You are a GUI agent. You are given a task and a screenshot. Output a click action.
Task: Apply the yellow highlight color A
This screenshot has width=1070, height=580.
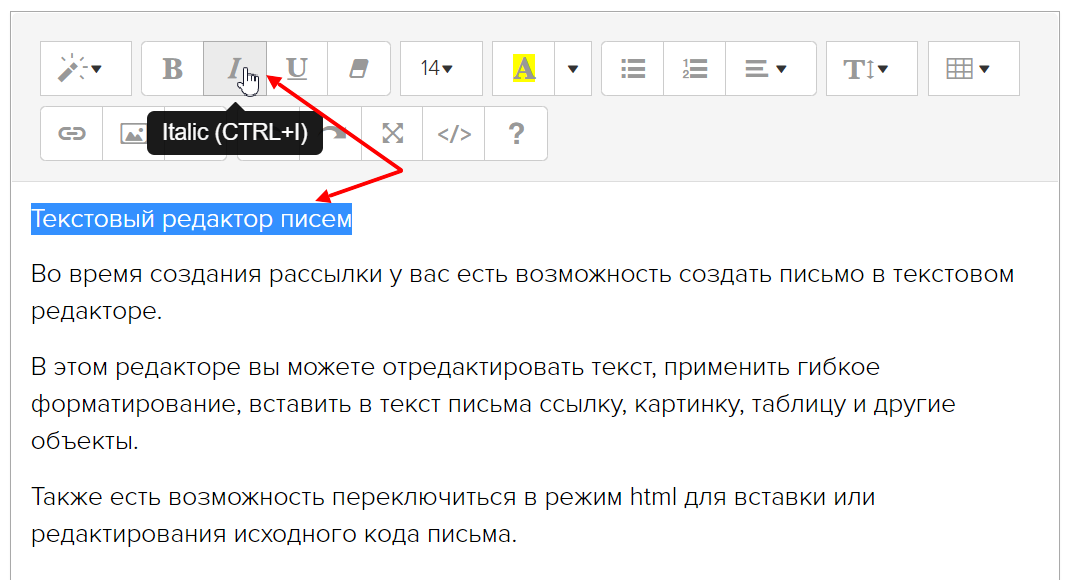point(524,69)
